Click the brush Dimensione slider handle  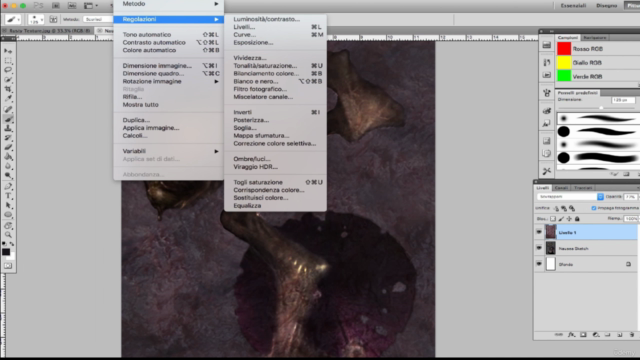[601, 108]
